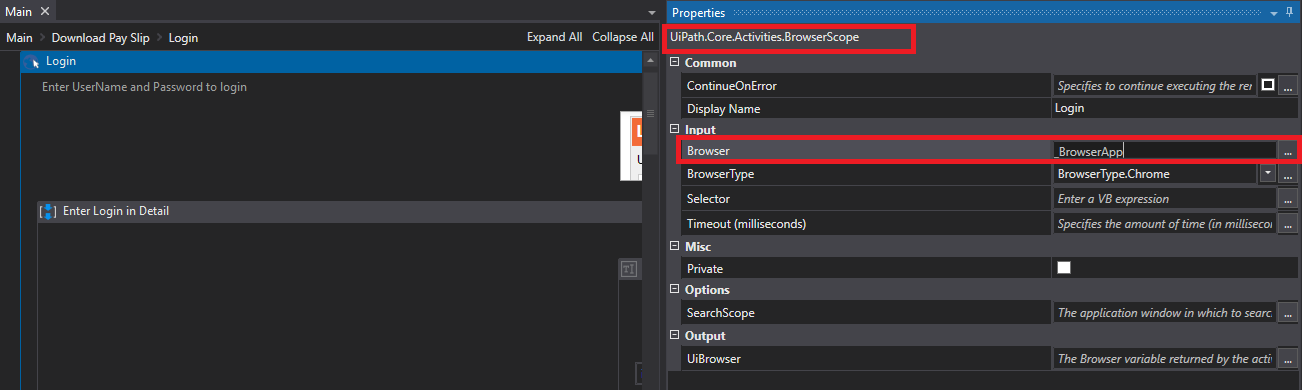Select the SearchScope property label

(721, 313)
